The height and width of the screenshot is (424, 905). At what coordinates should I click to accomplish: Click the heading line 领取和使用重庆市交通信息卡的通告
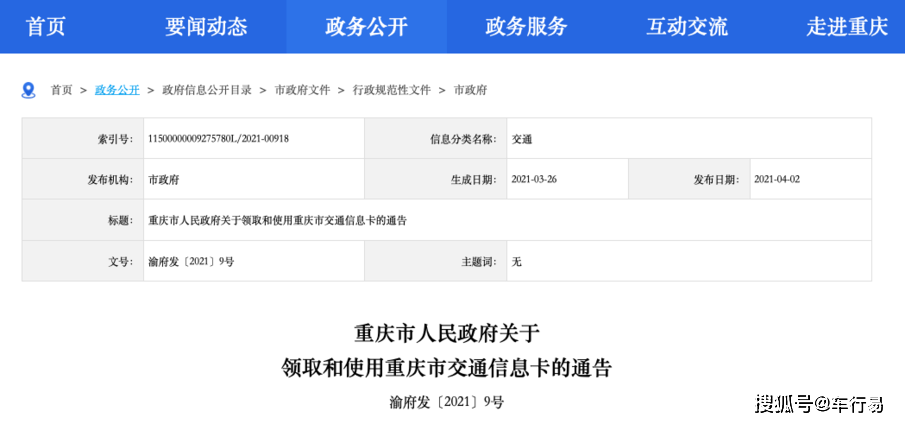pos(446,367)
